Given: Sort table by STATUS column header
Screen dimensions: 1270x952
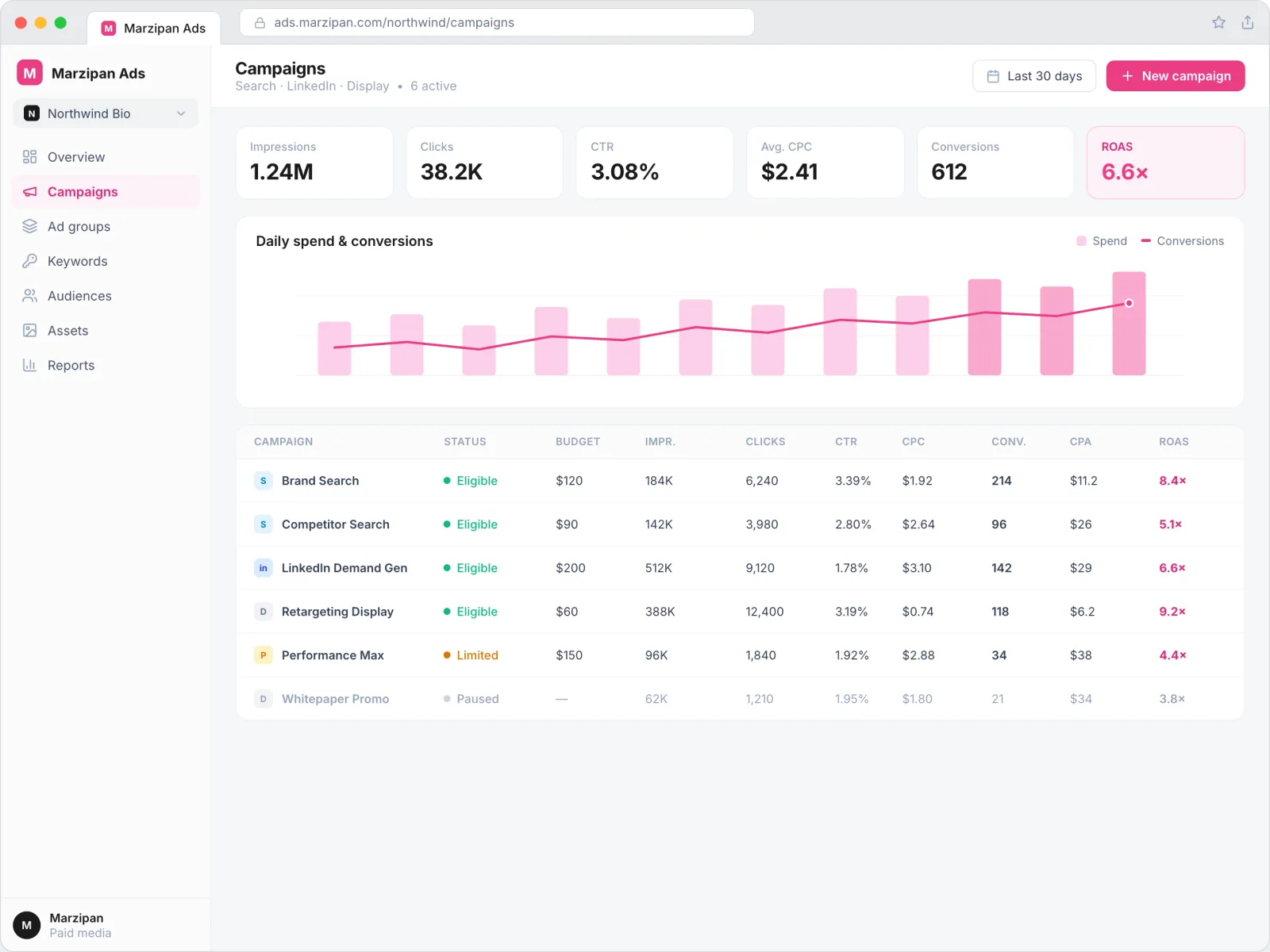Looking at the screenshot, I should point(465,442).
